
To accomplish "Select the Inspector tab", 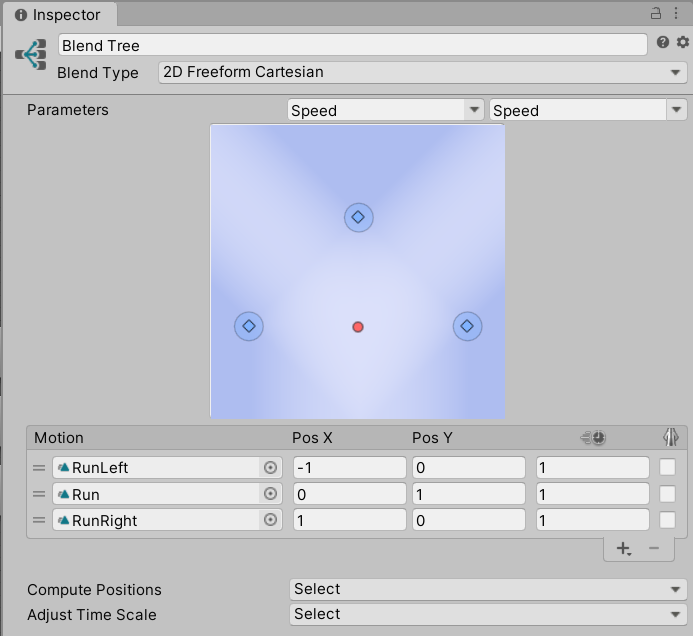I will 58,15.
